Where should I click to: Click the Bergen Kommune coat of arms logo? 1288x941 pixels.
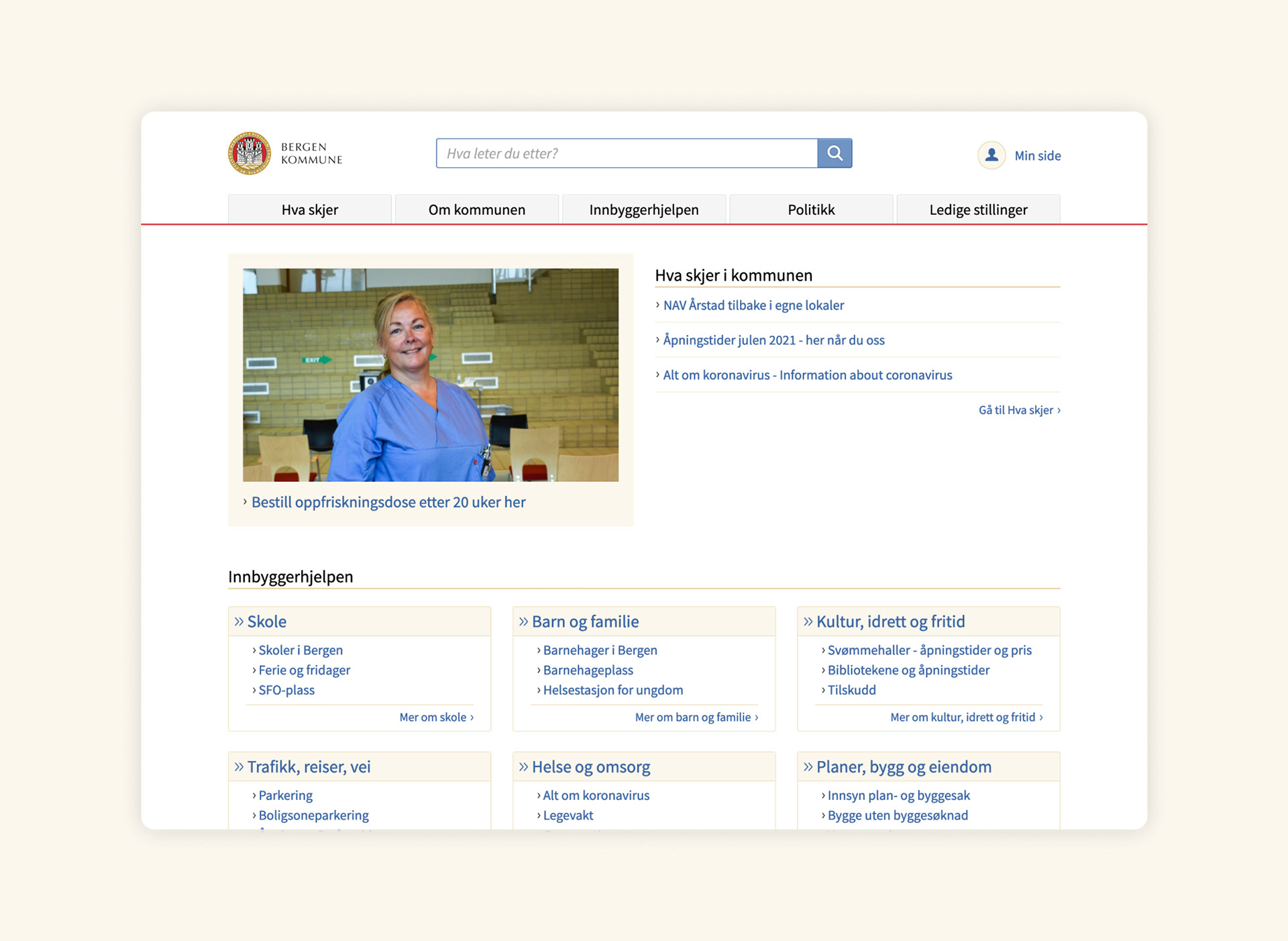click(250, 153)
